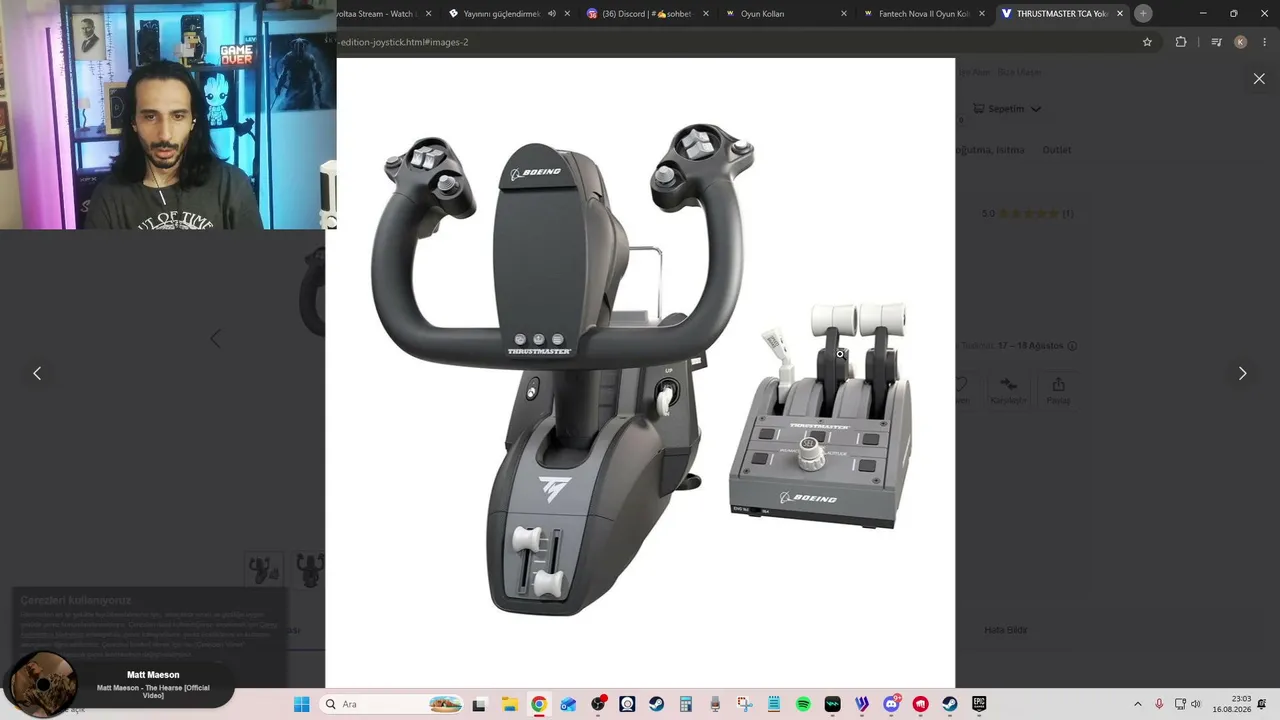1280x720 pixels.
Task: Close the Discord tab
Action: coord(706,14)
